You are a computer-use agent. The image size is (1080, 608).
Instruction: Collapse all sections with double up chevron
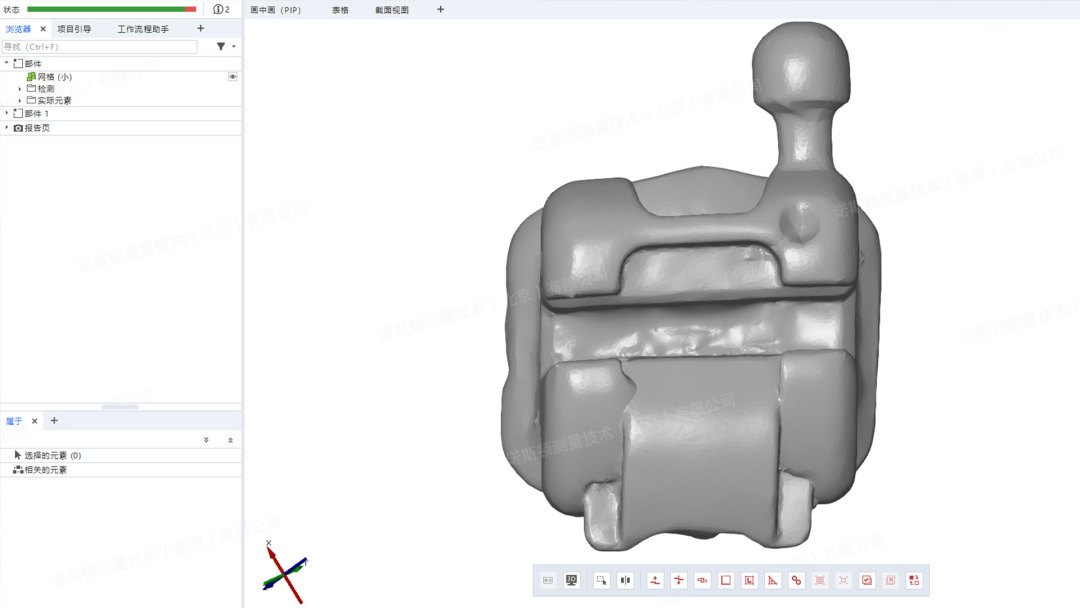coord(230,440)
